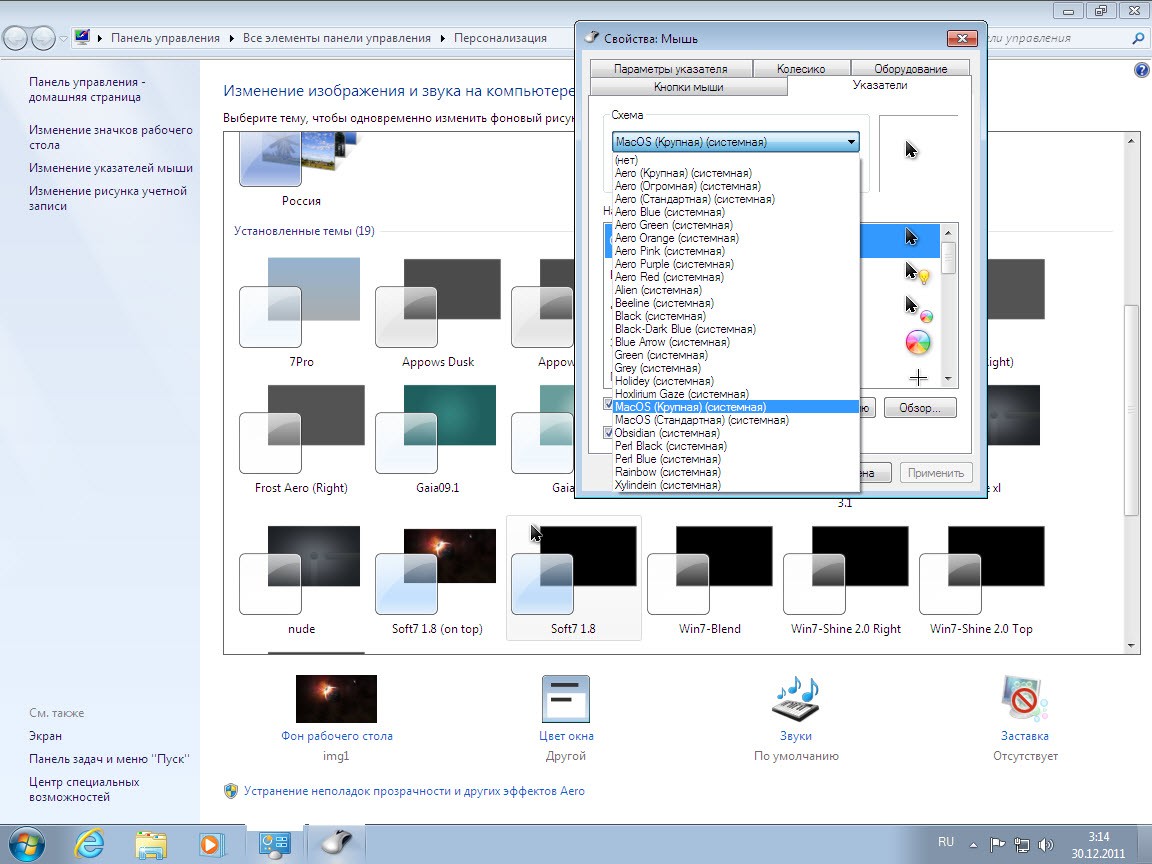Viewport: 1152px width, 864px height.
Task: Select the busy rainbow wheel pointer
Action: (918, 342)
